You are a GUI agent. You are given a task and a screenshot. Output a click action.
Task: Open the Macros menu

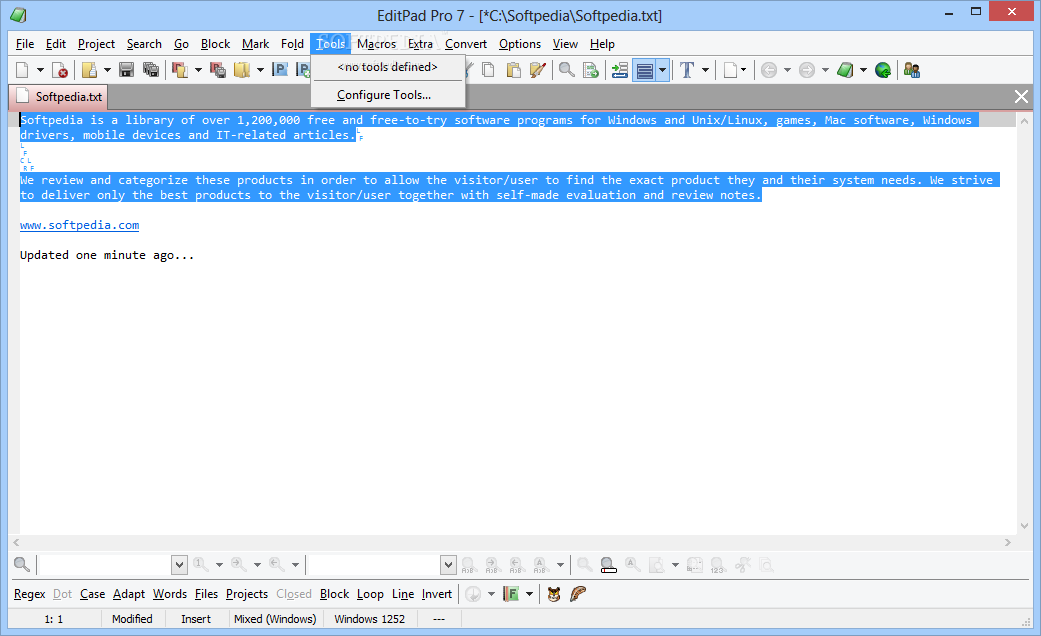[376, 44]
